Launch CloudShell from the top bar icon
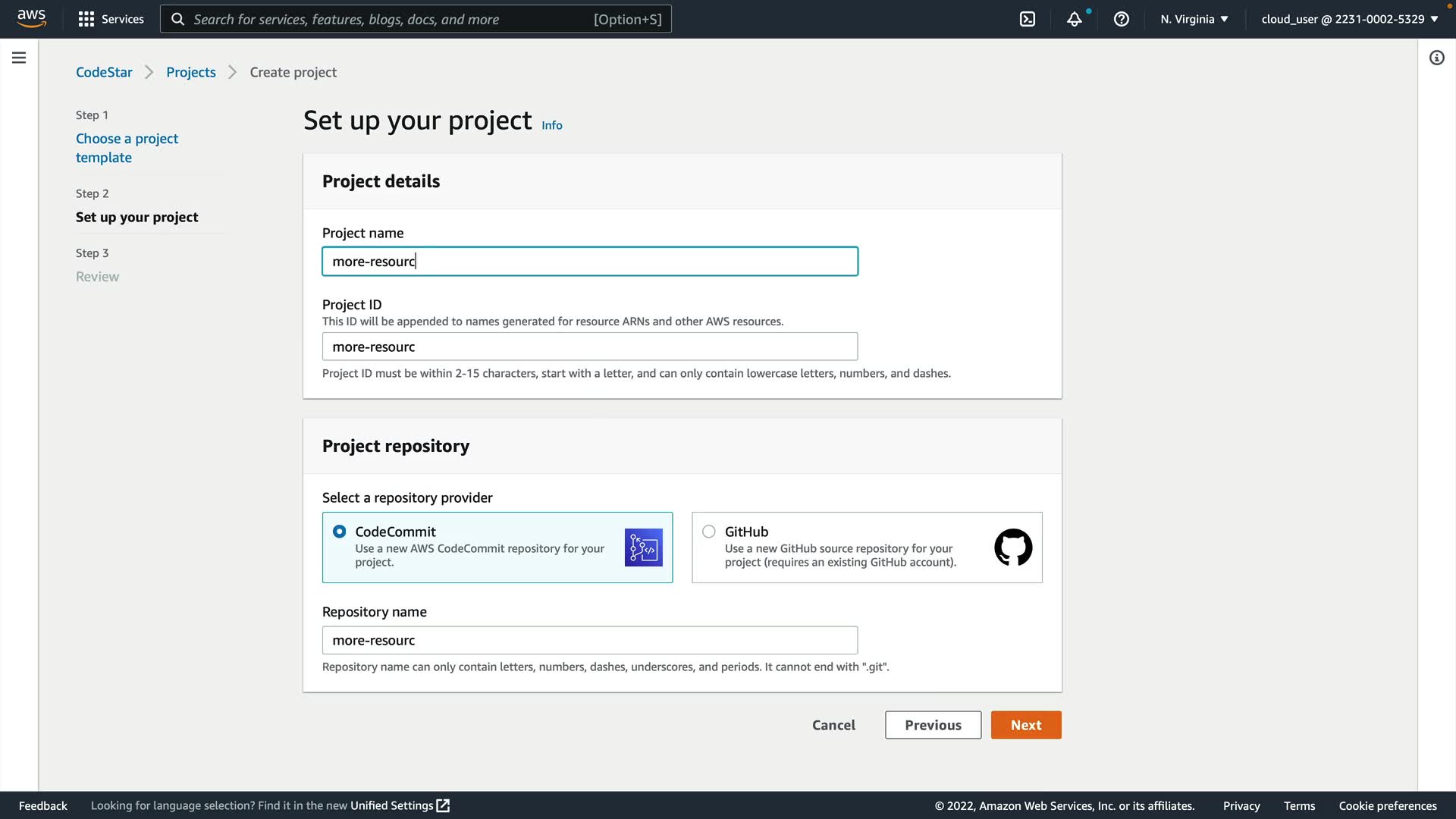This screenshot has width=1456, height=819. tap(1027, 19)
